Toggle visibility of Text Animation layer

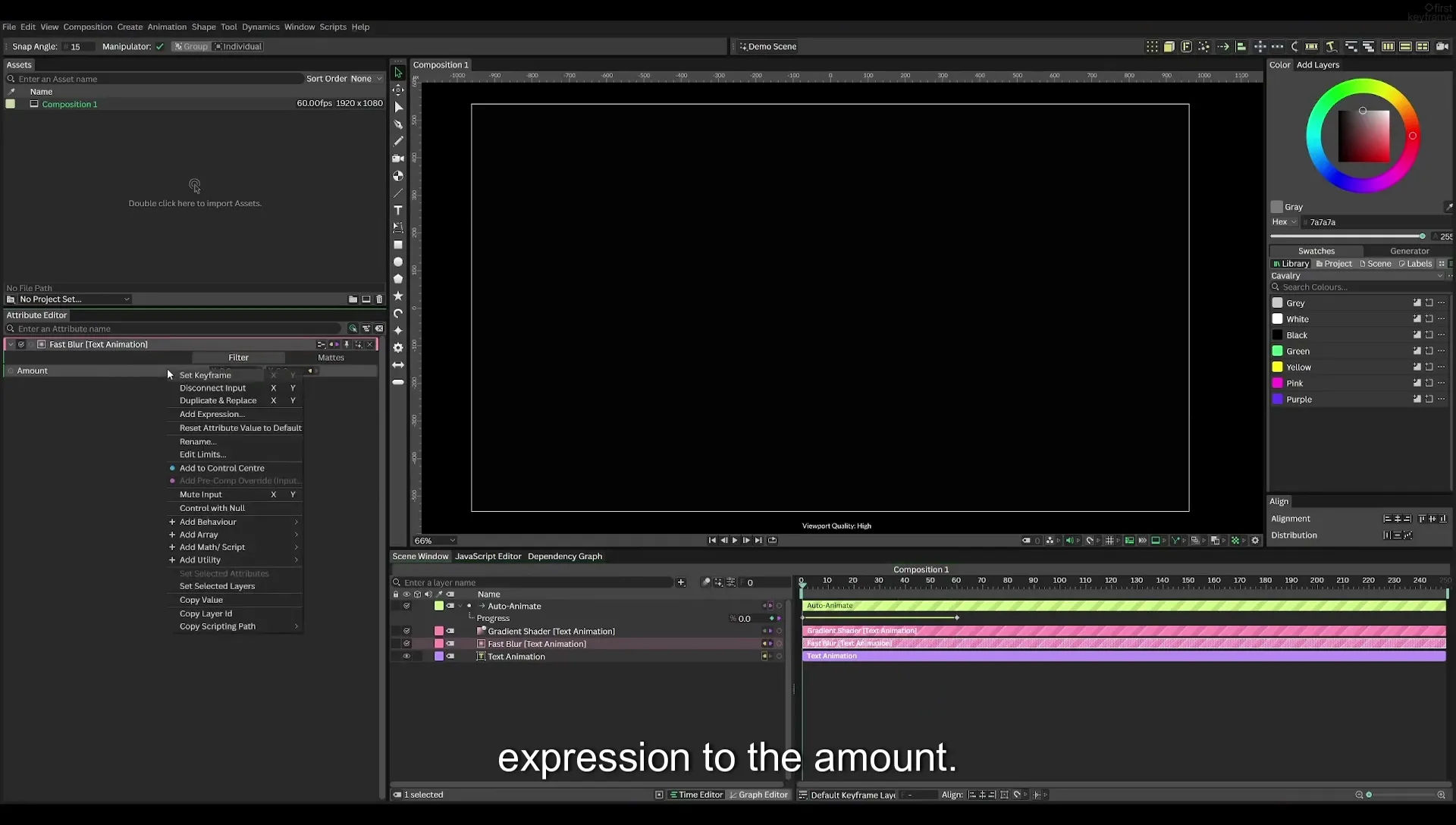tap(406, 657)
